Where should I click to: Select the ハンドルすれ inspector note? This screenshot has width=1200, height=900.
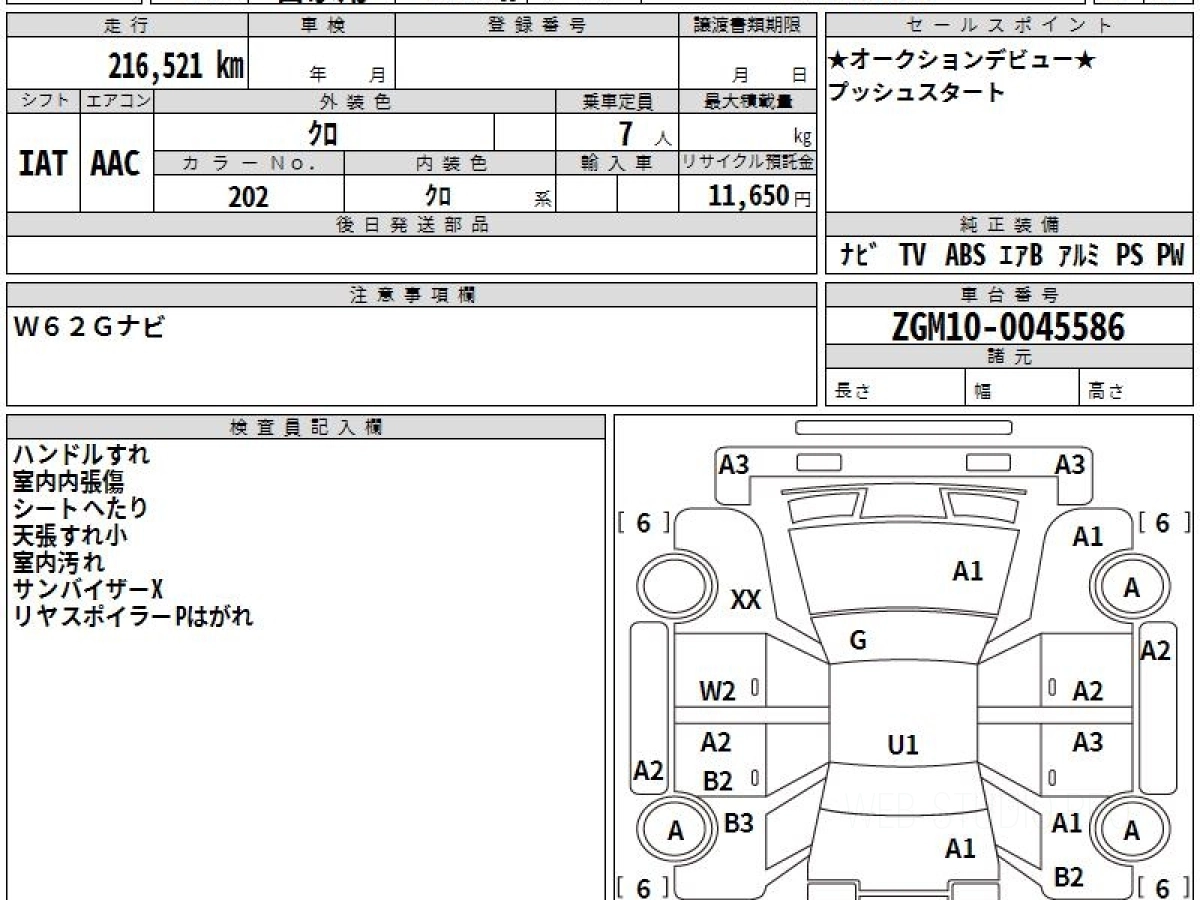(x=81, y=454)
